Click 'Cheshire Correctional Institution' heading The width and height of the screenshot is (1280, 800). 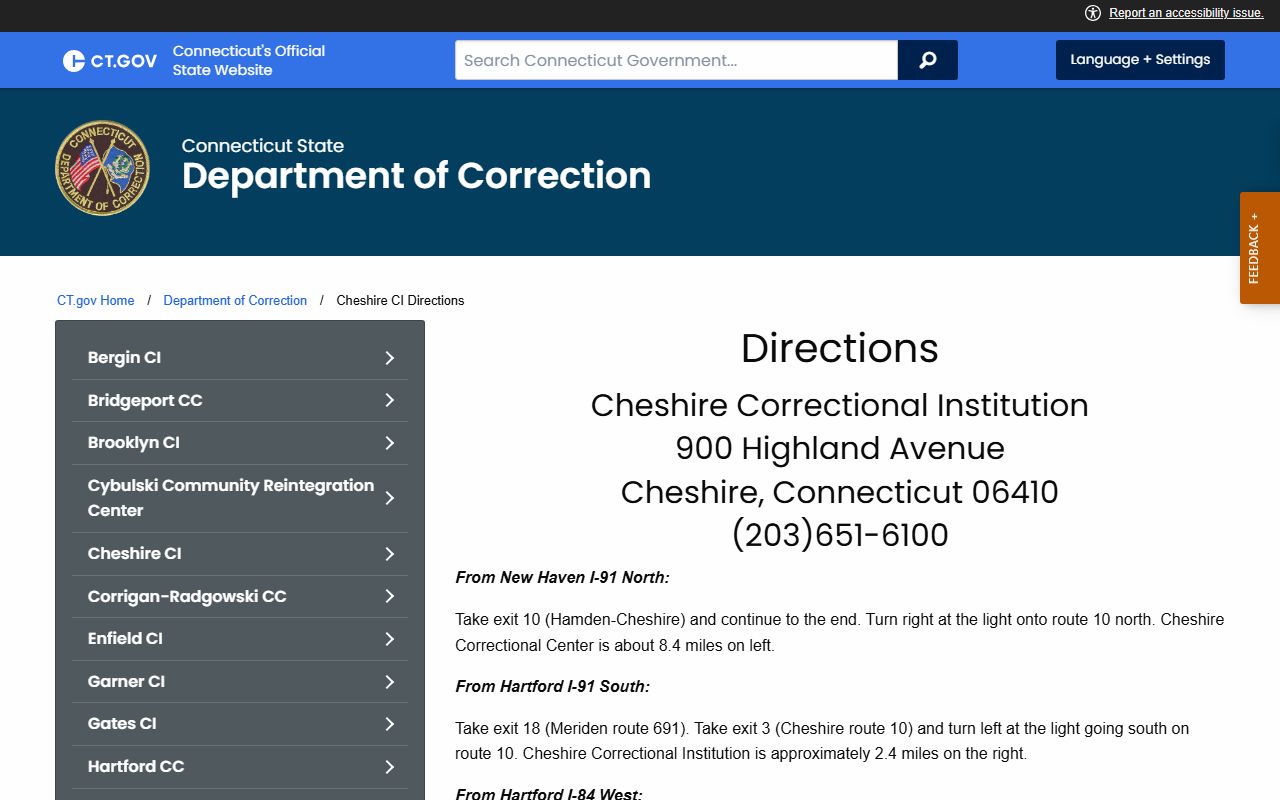840,405
